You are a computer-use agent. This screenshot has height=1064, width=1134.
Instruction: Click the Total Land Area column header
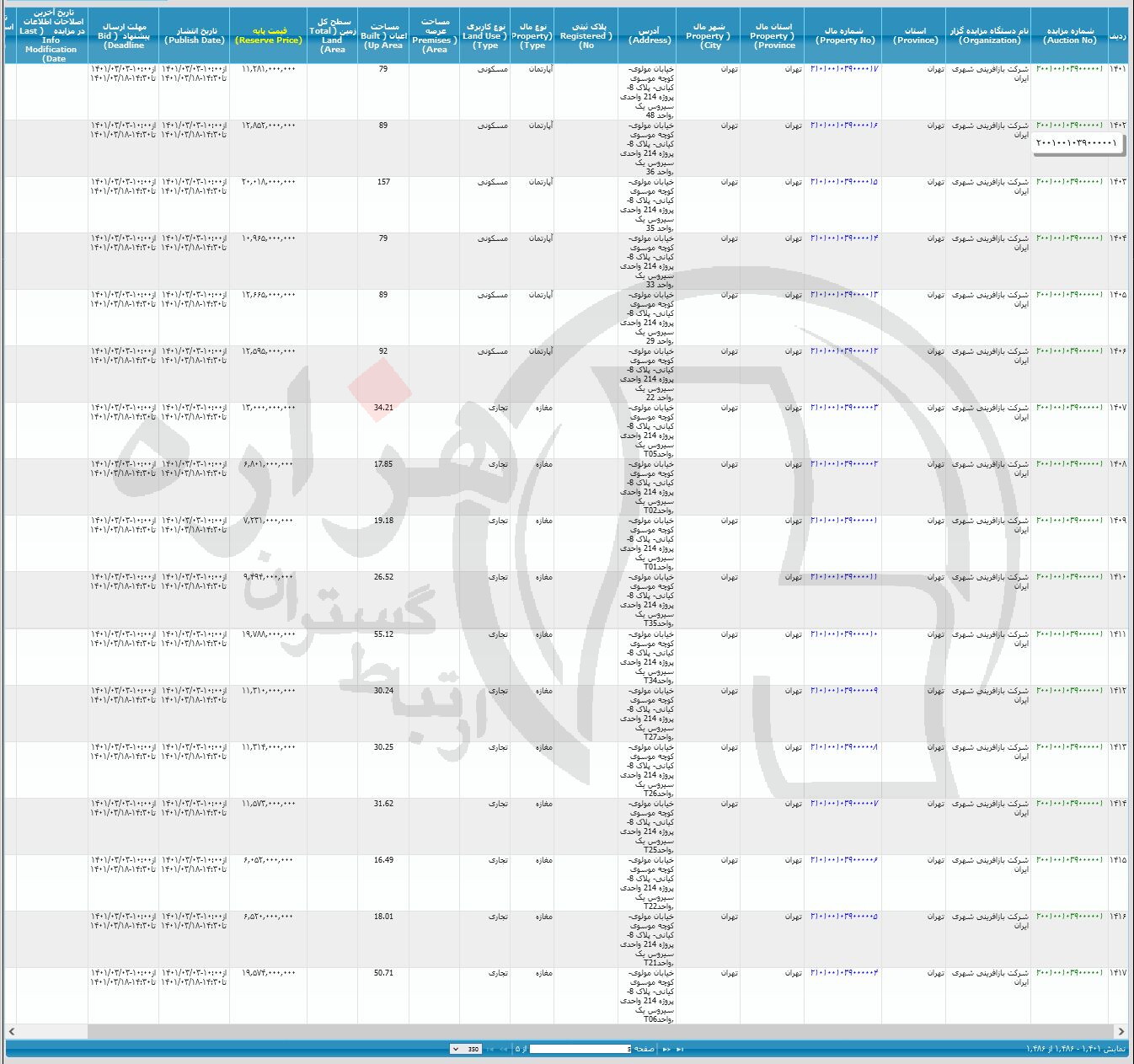[x=333, y=35]
